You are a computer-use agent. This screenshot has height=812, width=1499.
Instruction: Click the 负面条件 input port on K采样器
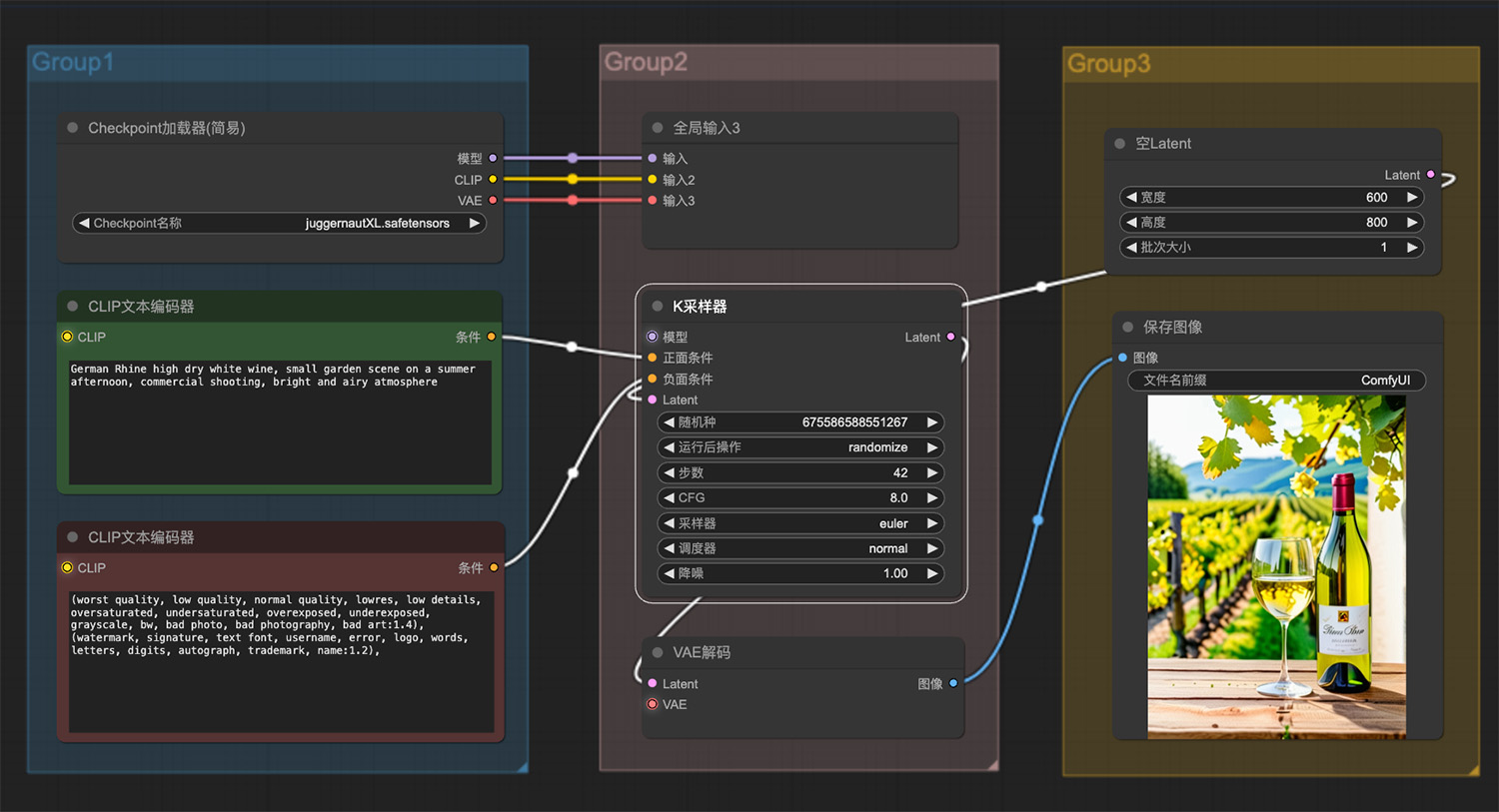[653, 379]
